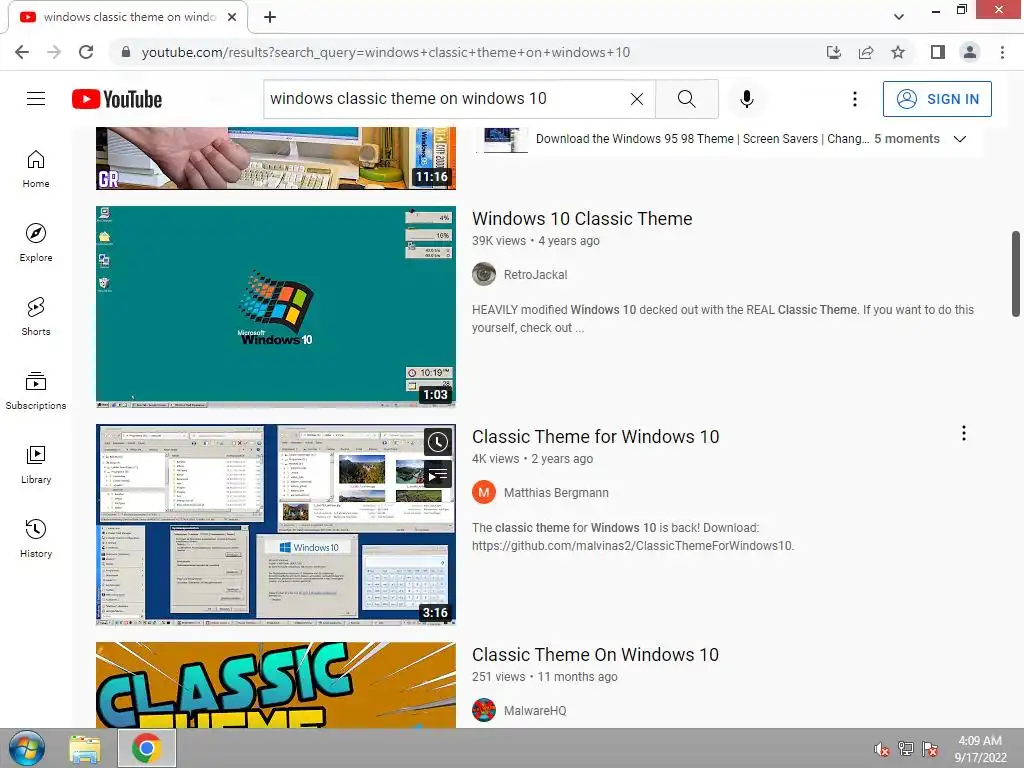Screen dimensions: 1024x768
Task: Open a new browser tab
Action: pyautogui.click(x=270, y=17)
